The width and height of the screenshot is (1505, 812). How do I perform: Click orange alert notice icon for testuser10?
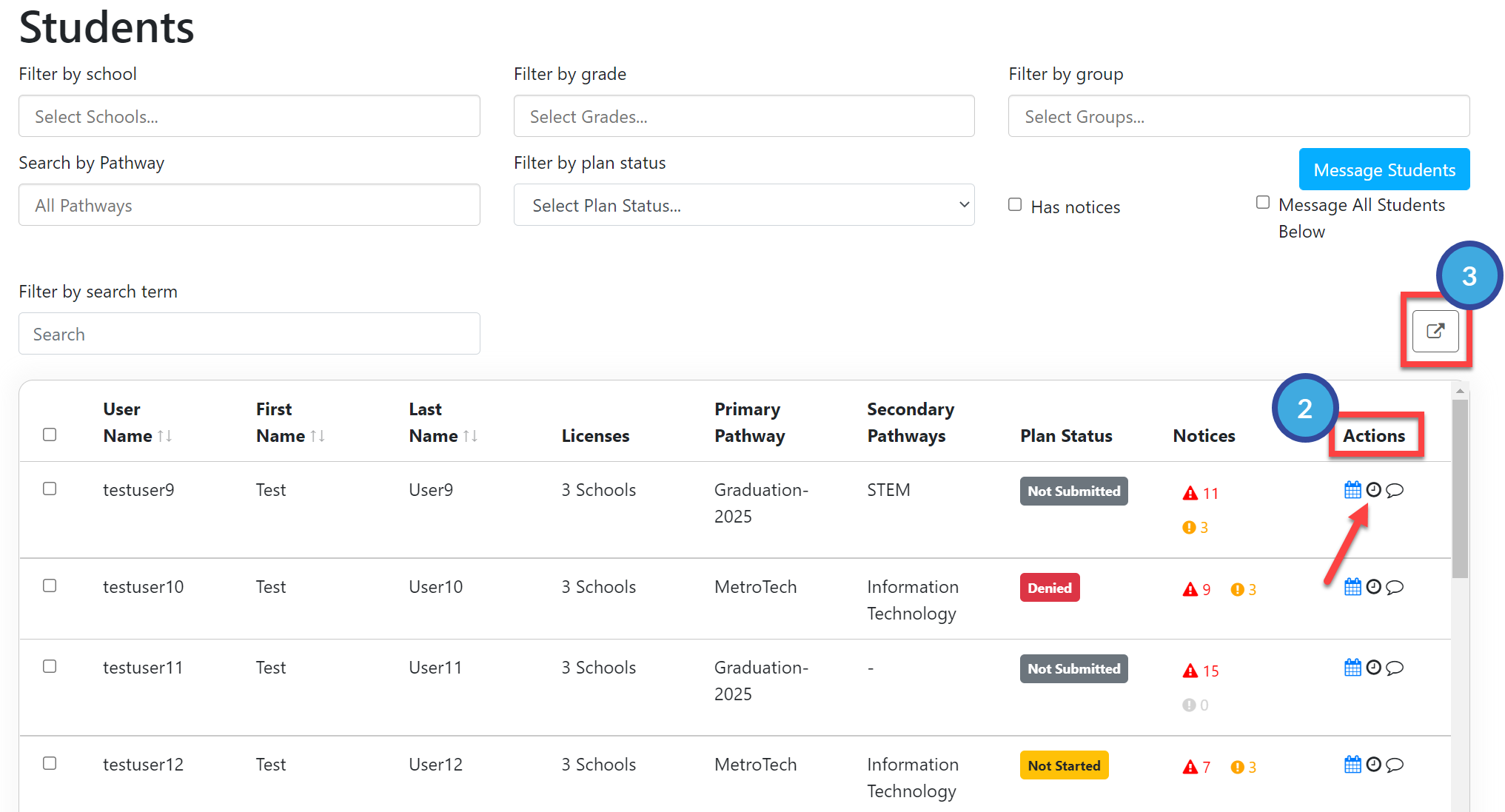(x=1237, y=589)
